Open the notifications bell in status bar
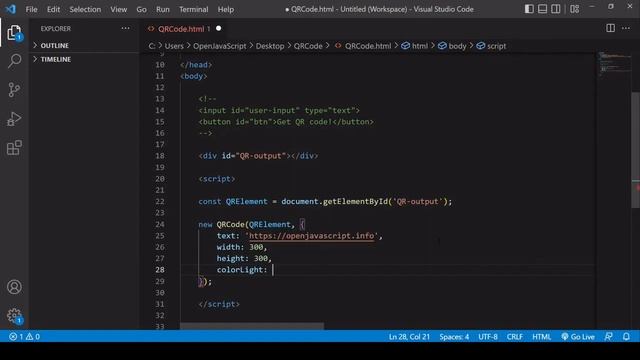The height and width of the screenshot is (360, 640). (626, 337)
